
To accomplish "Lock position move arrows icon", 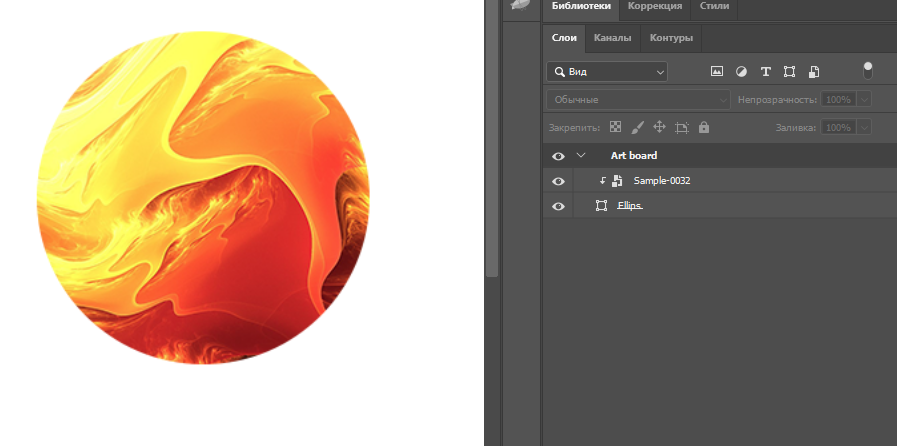I will click(659, 127).
